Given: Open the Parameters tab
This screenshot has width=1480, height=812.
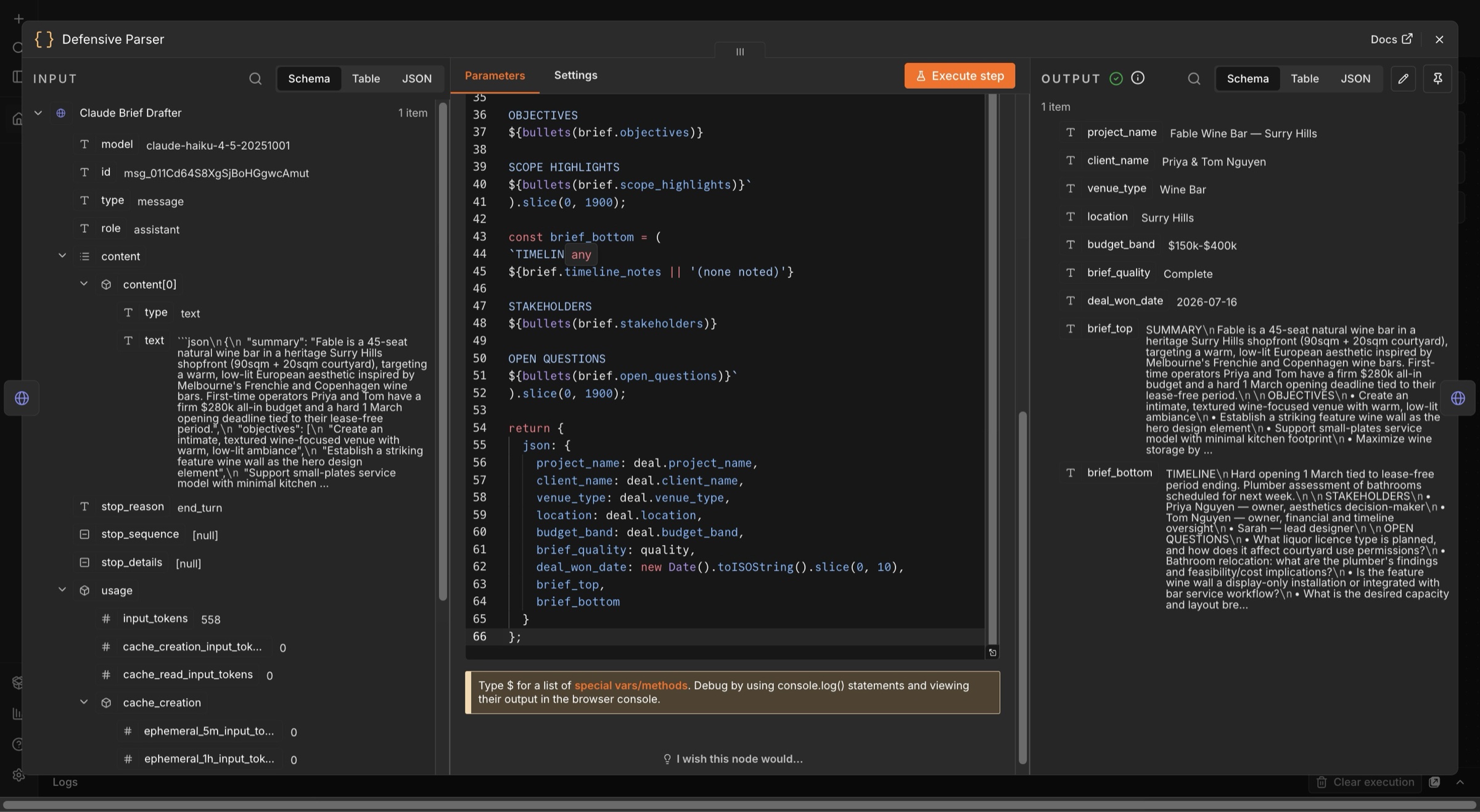Looking at the screenshot, I should (495, 76).
